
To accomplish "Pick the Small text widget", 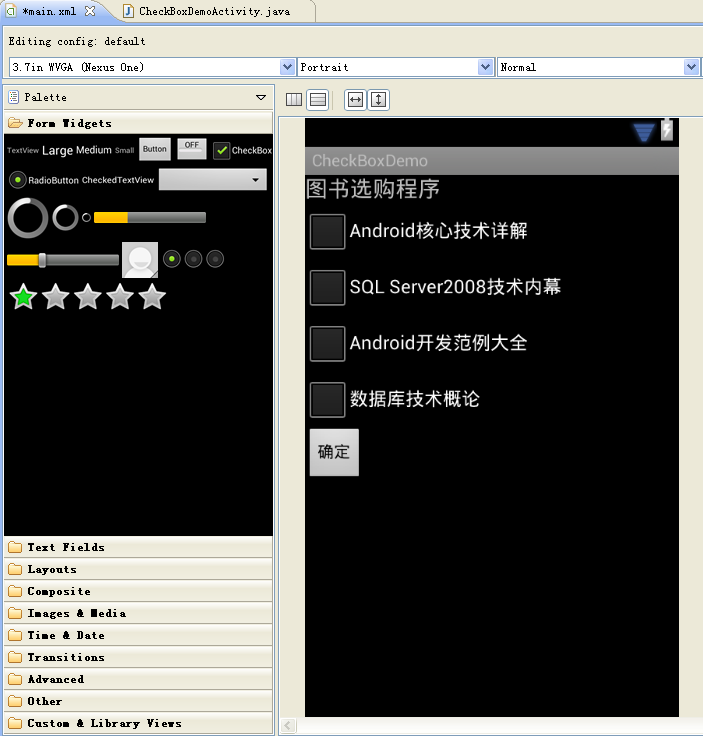I will click(124, 150).
